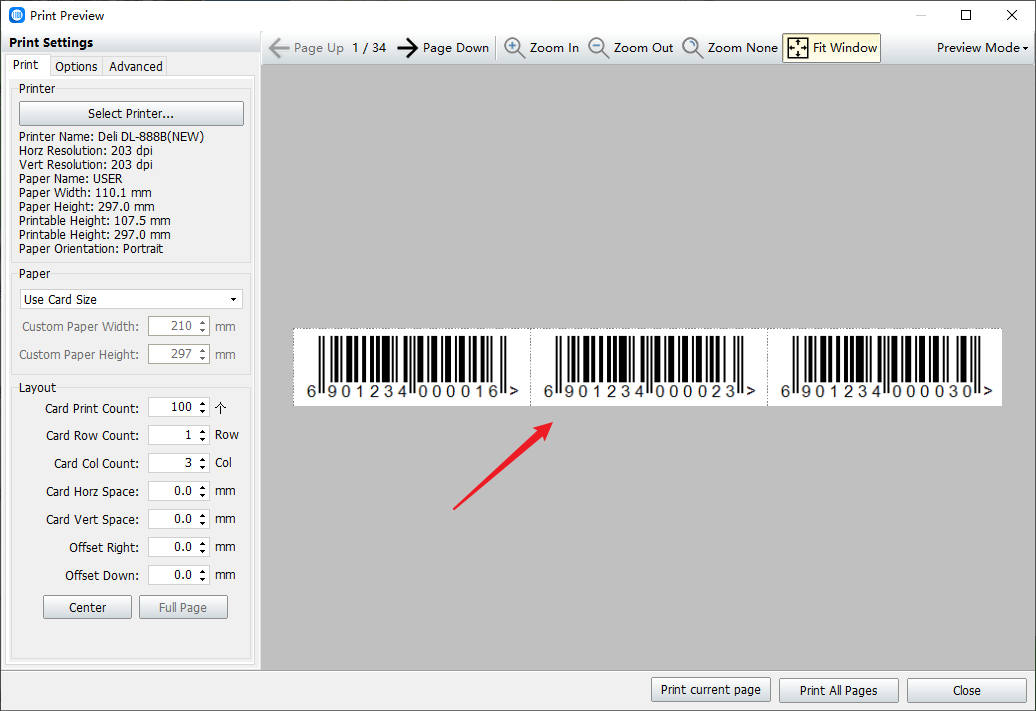This screenshot has width=1036, height=711.
Task: Click the Printer Name: Deli DL-888B(NEW) text
Action: click(112, 137)
